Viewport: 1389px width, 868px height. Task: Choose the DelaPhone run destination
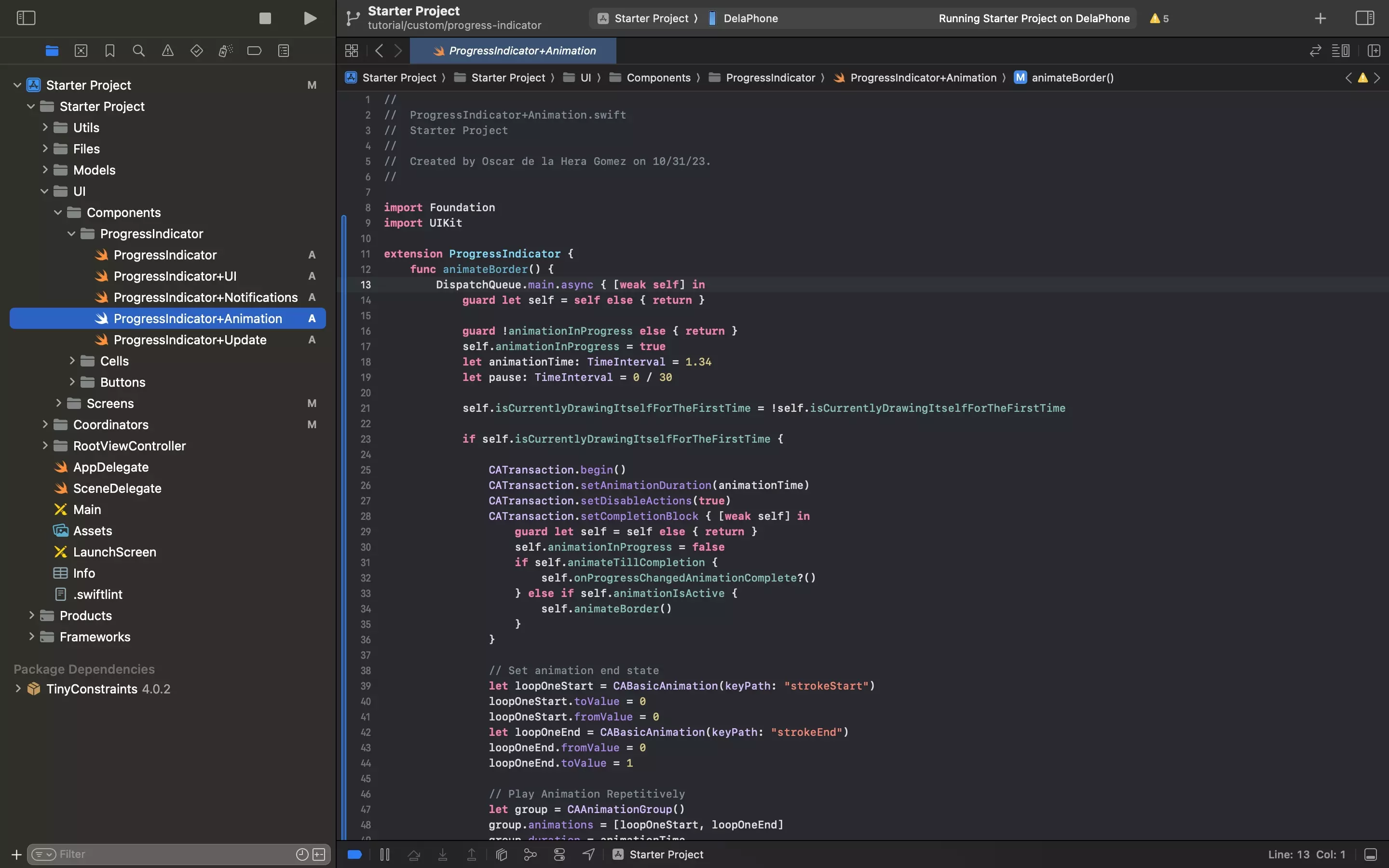(743, 18)
